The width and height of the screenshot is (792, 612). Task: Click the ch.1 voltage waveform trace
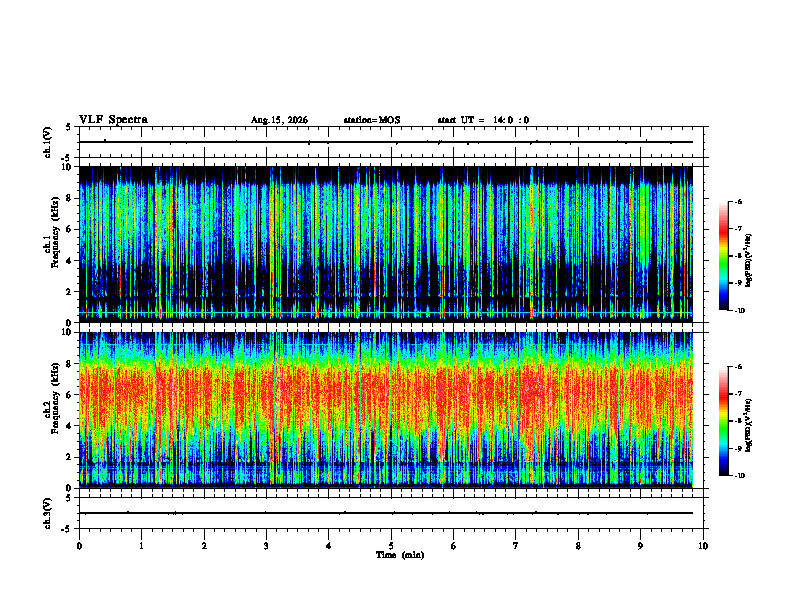pos(386,142)
